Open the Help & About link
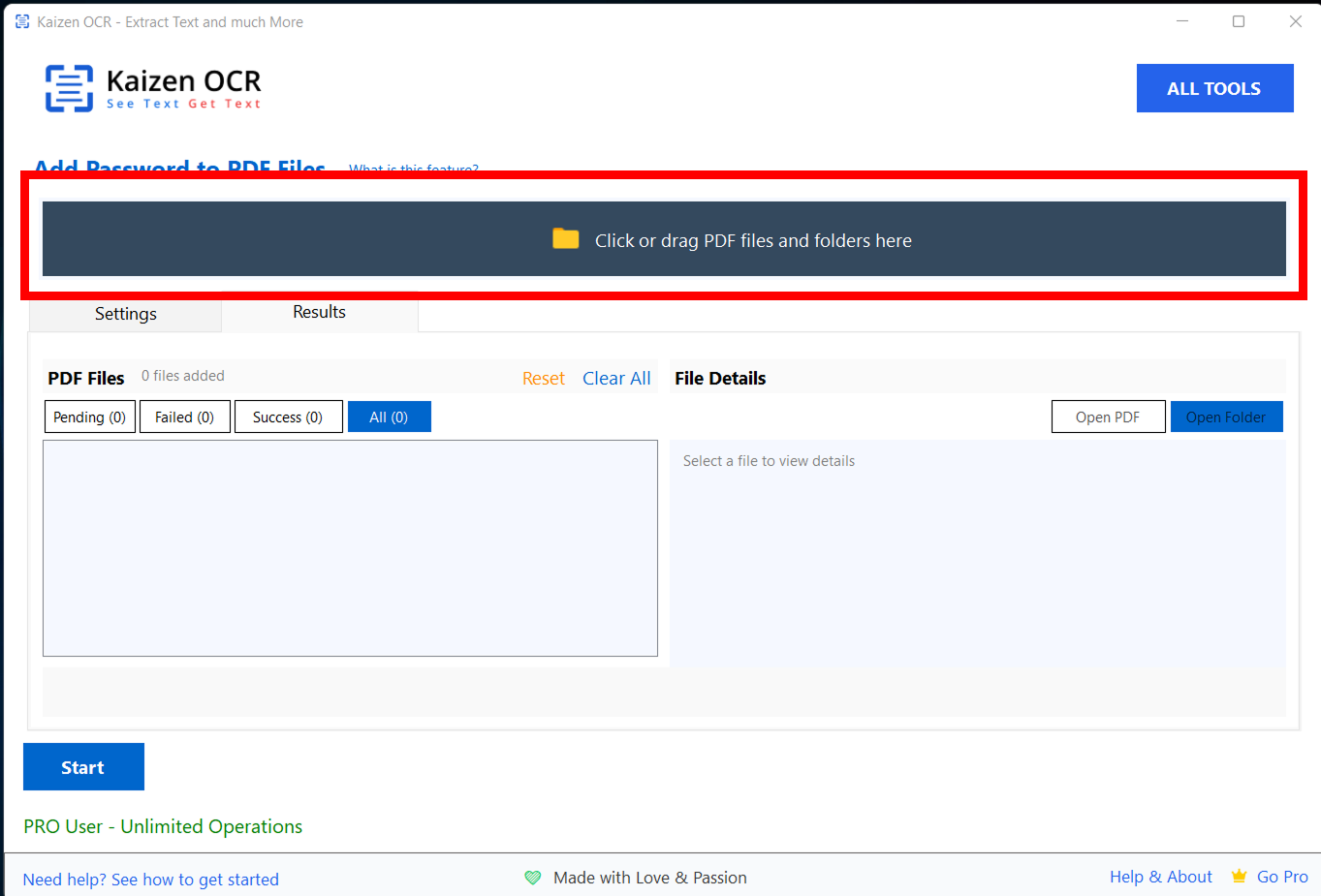 click(x=1160, y=877)
